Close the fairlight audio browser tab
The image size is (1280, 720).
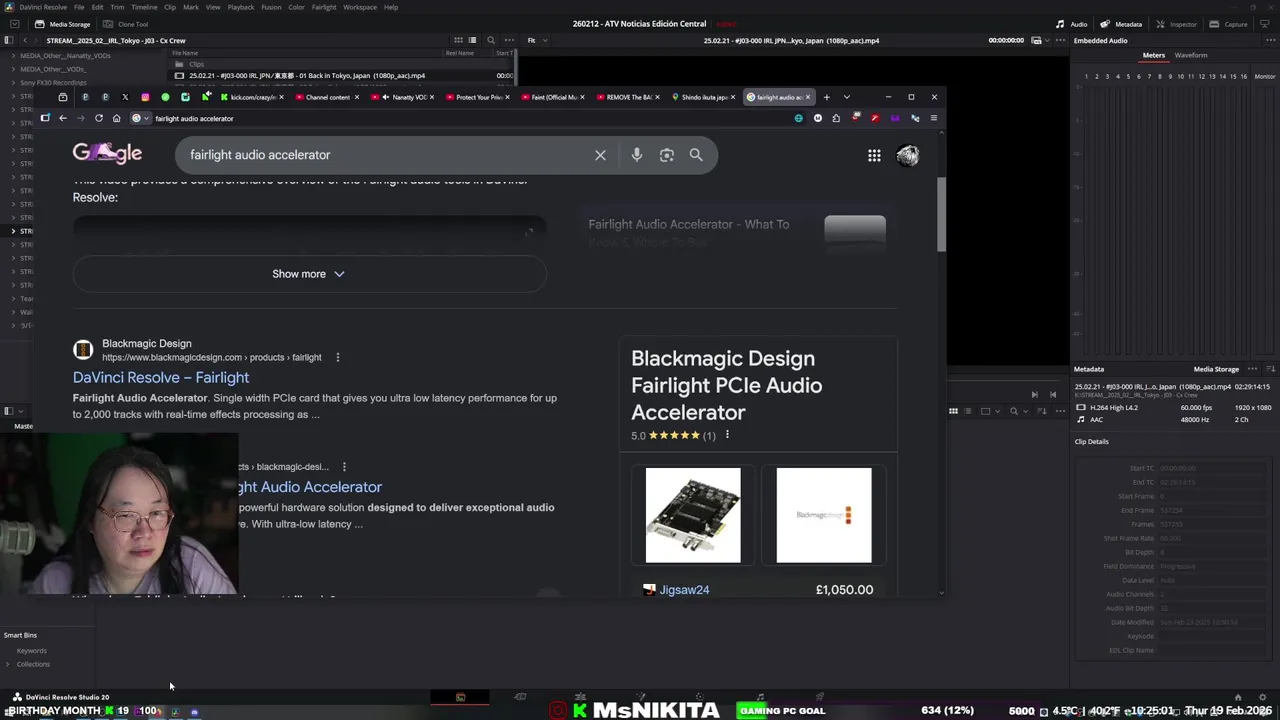(808, 97)
